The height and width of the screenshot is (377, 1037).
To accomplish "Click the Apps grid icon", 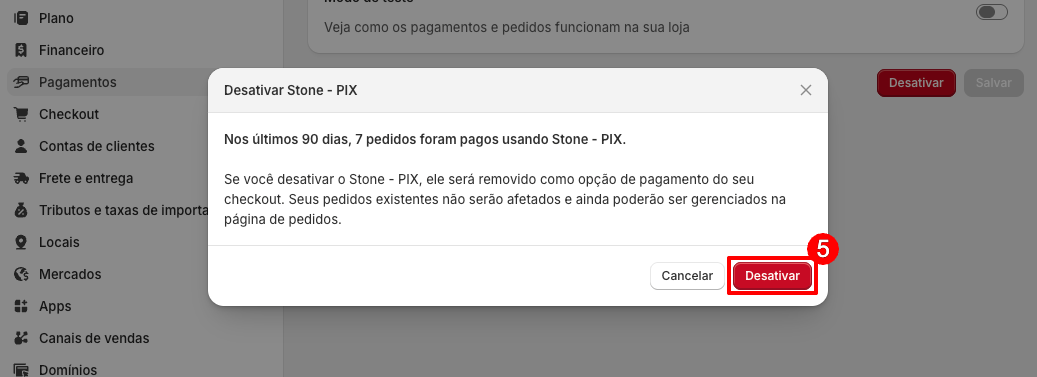I will 21,306.
